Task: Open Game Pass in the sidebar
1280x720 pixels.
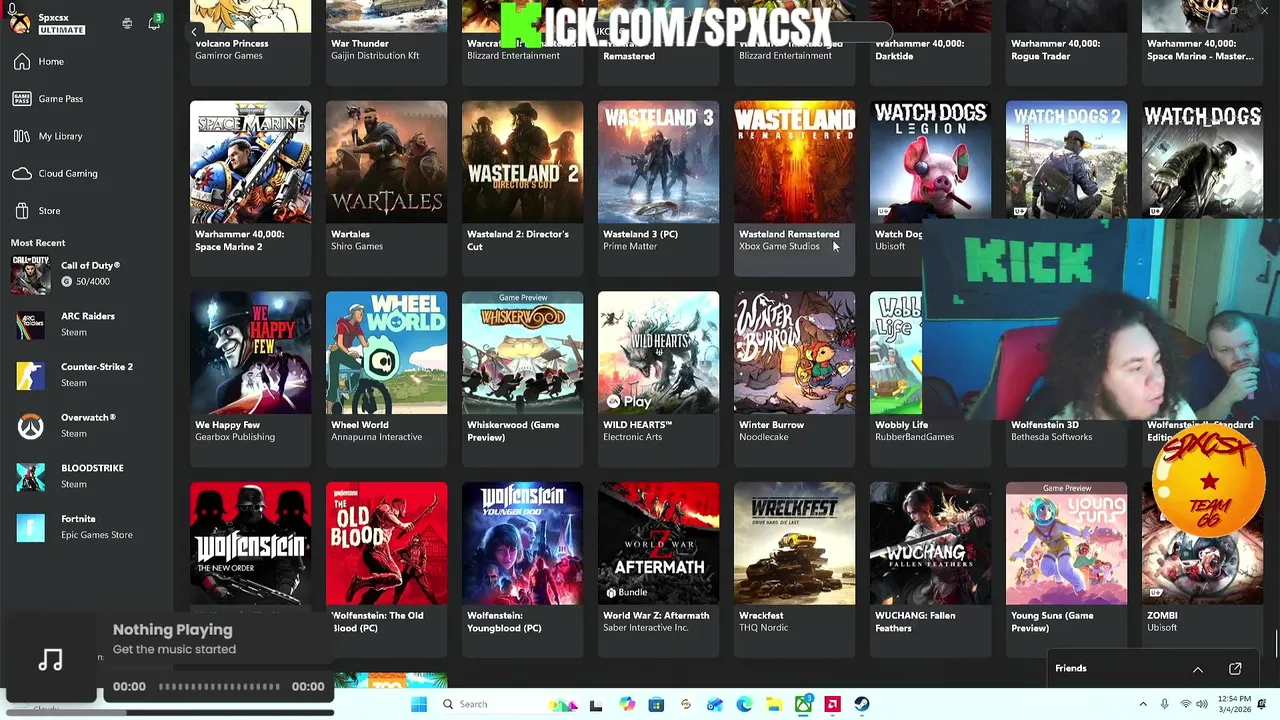Action: click(x=85, y=99)
